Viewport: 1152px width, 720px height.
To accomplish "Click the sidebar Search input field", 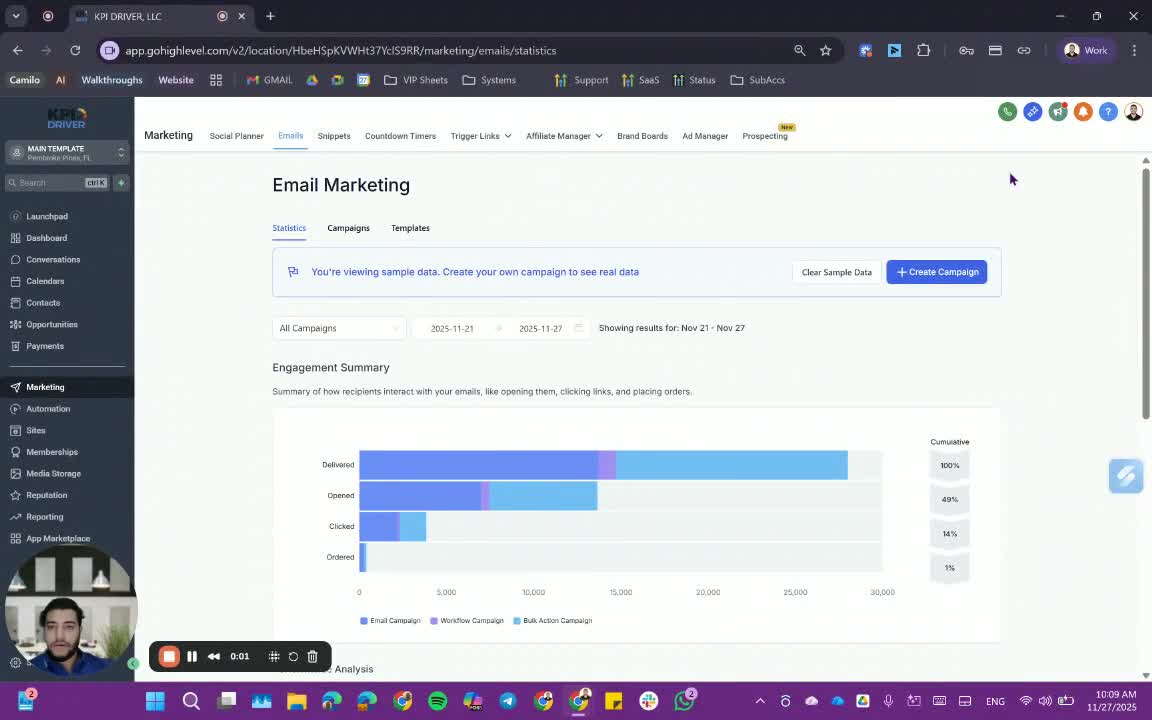I will [57, 183].
